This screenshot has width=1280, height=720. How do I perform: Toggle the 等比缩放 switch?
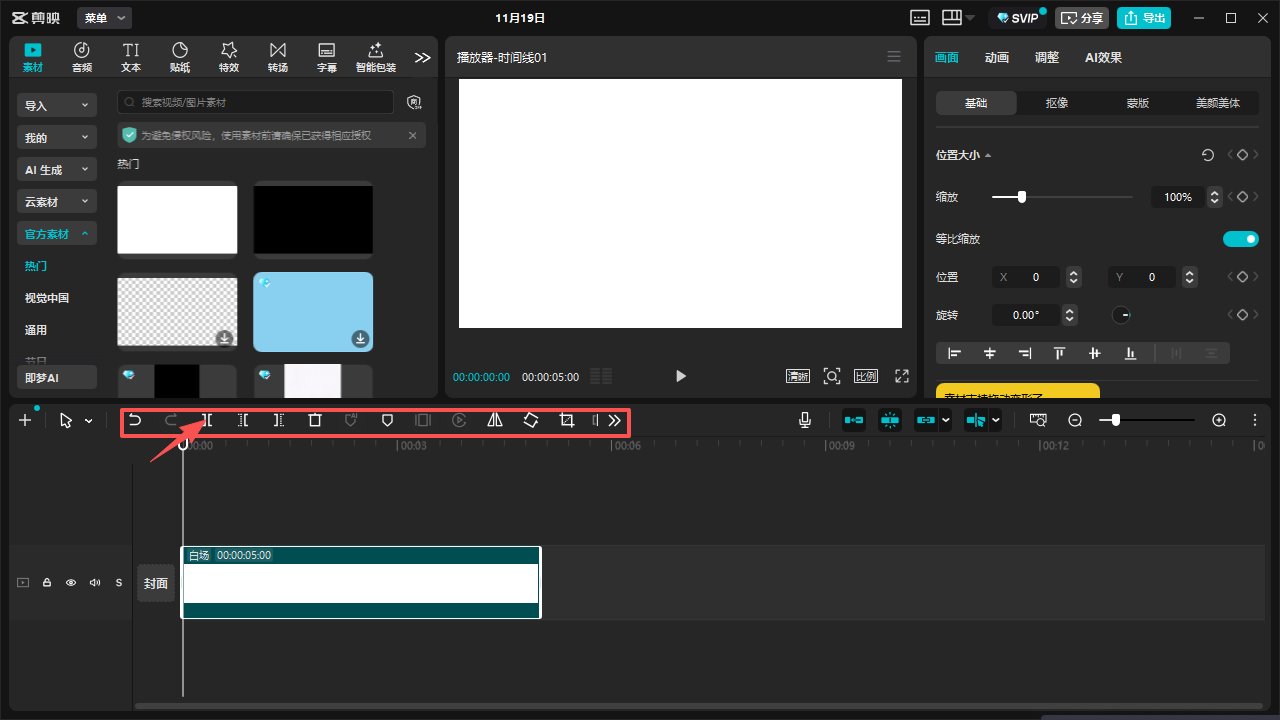1240,239
